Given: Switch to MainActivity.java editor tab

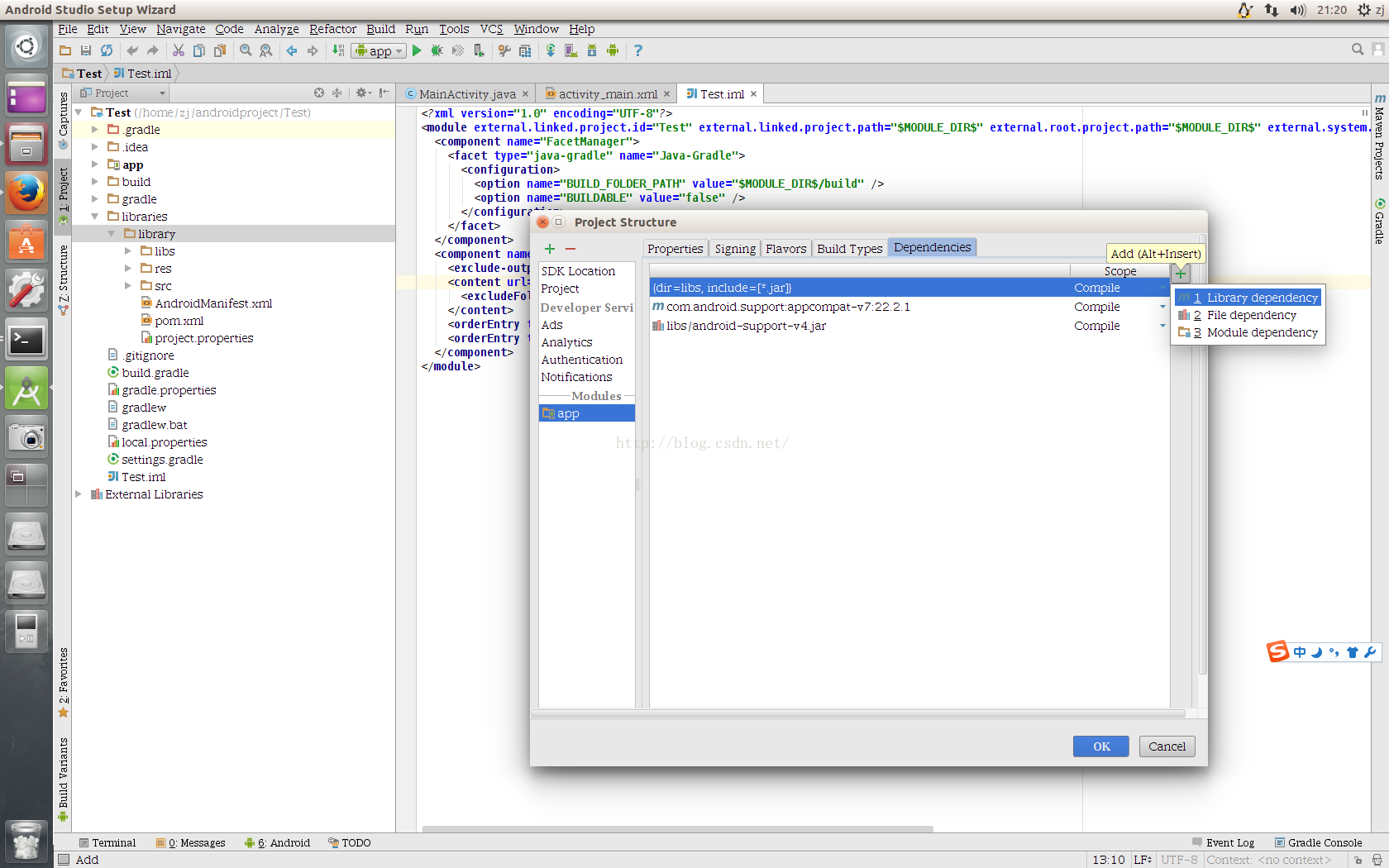Looking at the screenshot, I should 466,94.
